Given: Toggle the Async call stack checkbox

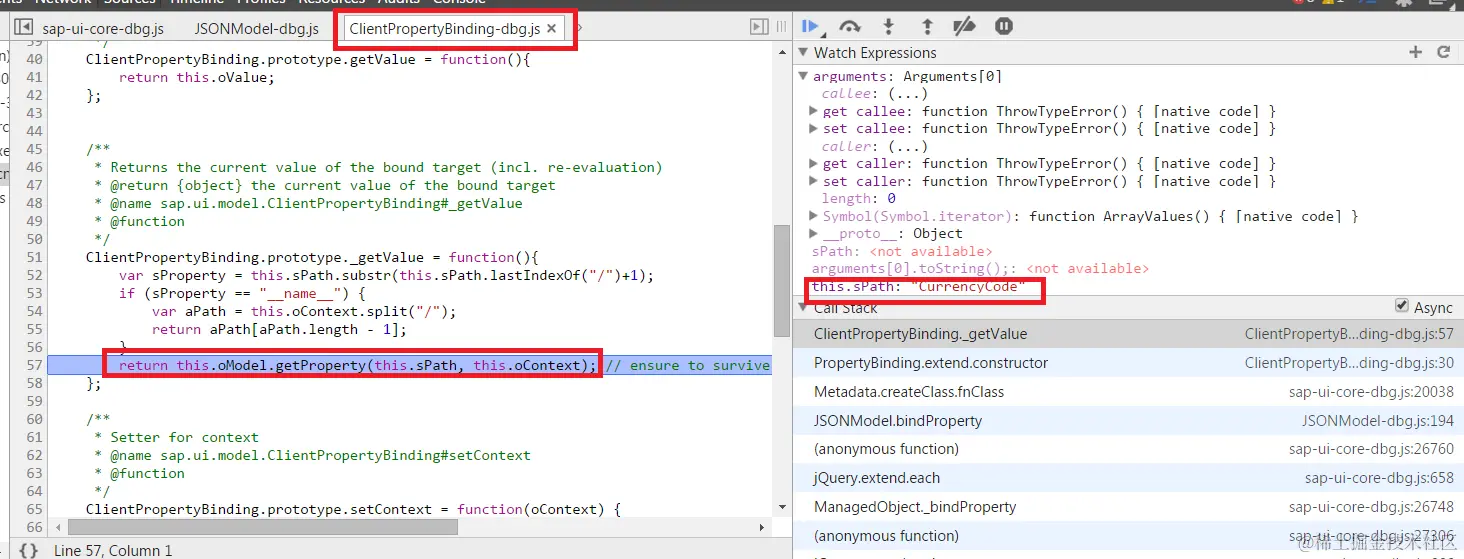Looking at the screenshot, I should coord(1401,307).
